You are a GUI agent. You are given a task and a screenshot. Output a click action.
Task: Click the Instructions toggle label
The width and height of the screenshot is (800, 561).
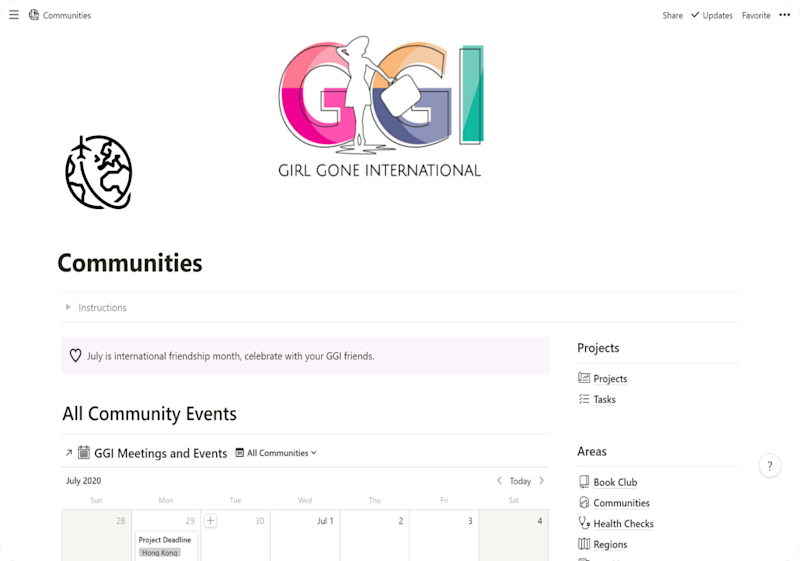point(102,308)
